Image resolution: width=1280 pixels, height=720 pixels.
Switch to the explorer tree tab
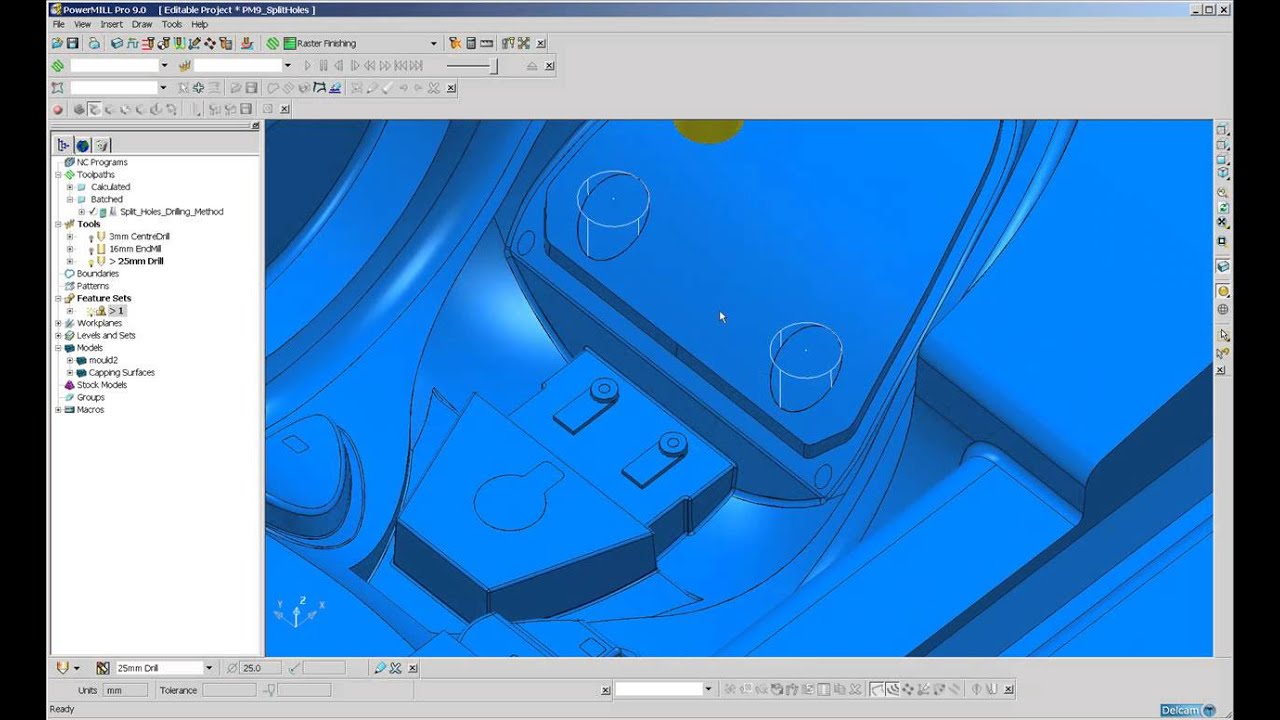tap(63, 145)
